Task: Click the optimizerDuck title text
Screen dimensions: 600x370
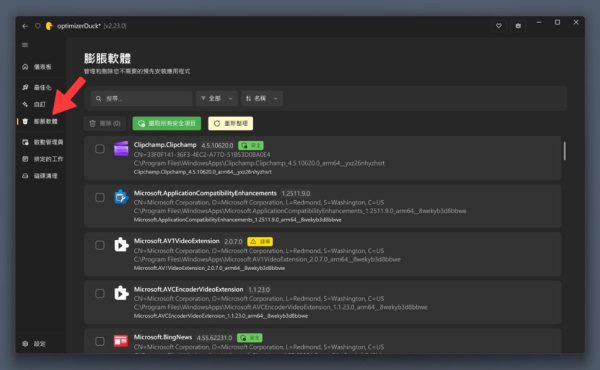Action: click(x=79, y=26)
